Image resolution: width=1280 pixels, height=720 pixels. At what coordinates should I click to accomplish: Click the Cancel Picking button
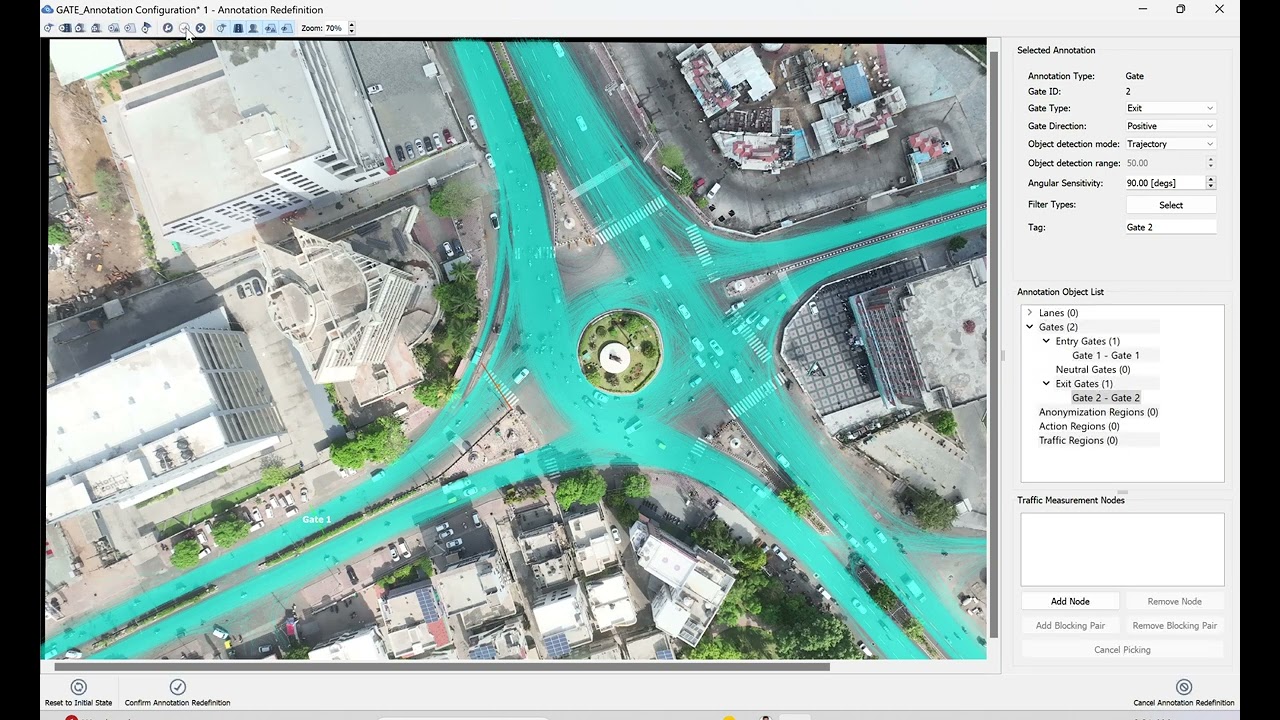1122,649
